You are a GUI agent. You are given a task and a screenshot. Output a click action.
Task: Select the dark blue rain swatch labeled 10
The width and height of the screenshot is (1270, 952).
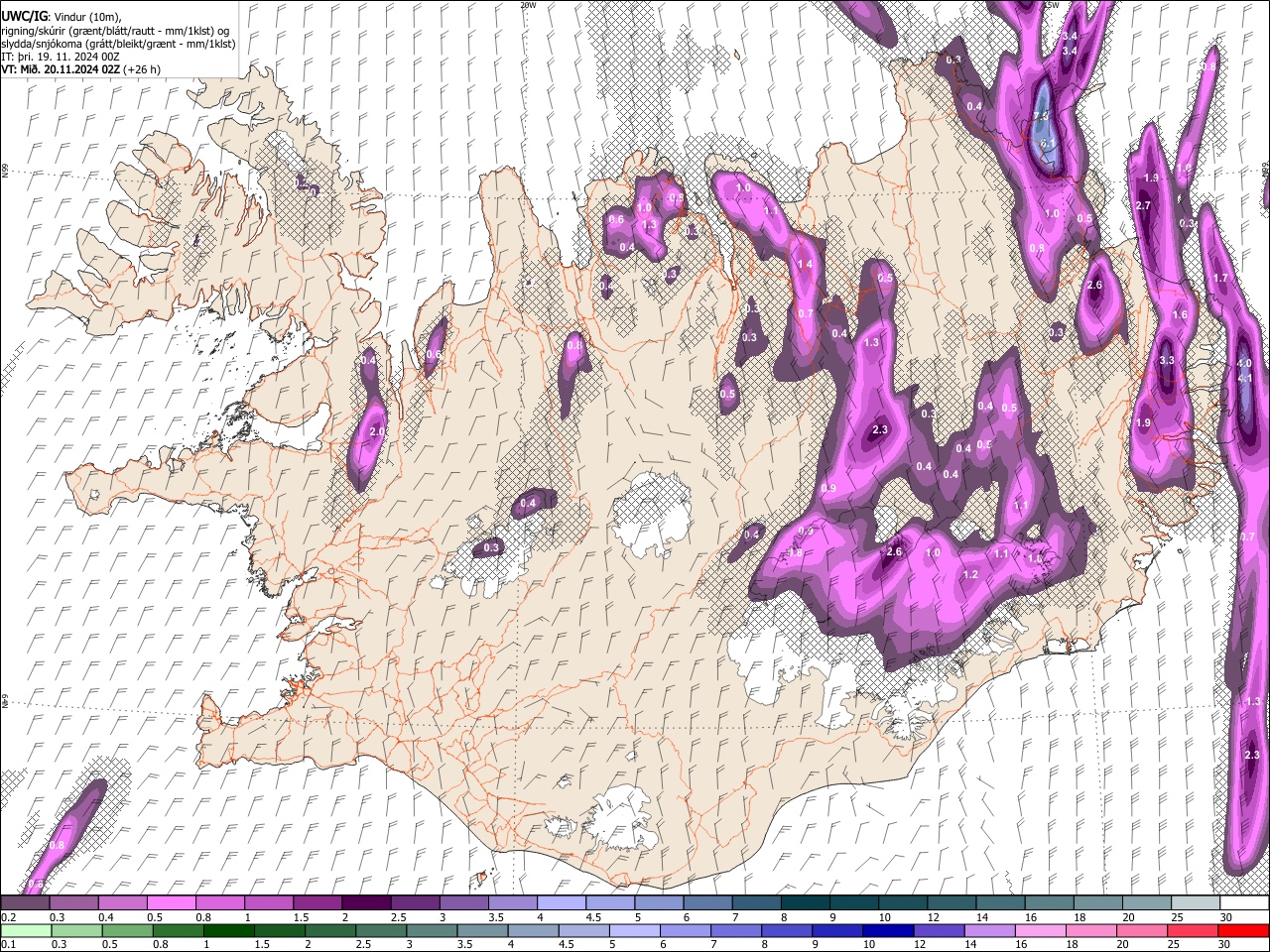coord(886,930)
